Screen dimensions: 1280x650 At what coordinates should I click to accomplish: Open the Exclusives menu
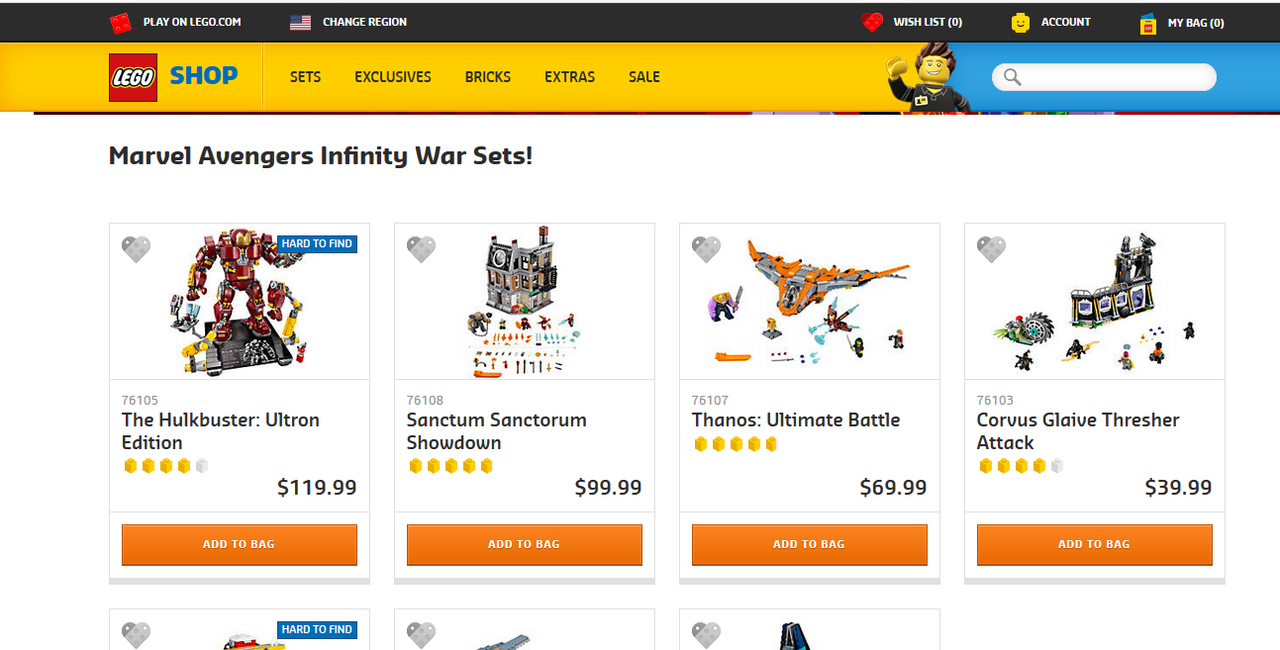(393, 77)
